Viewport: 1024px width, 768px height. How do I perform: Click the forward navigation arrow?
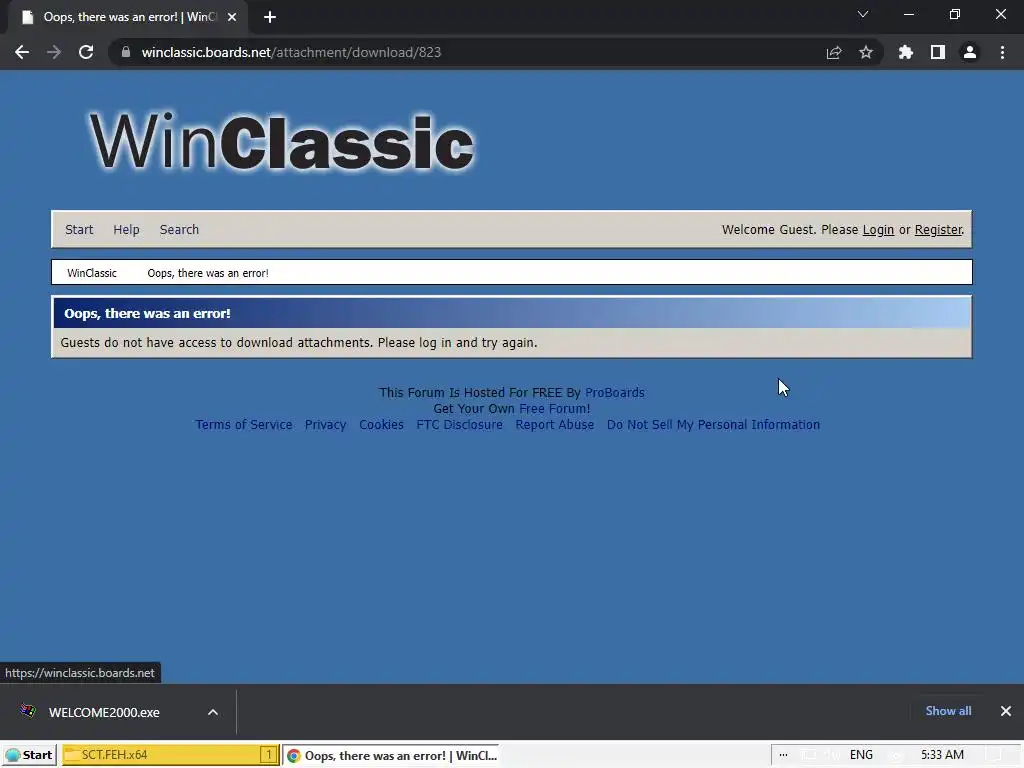54,52
